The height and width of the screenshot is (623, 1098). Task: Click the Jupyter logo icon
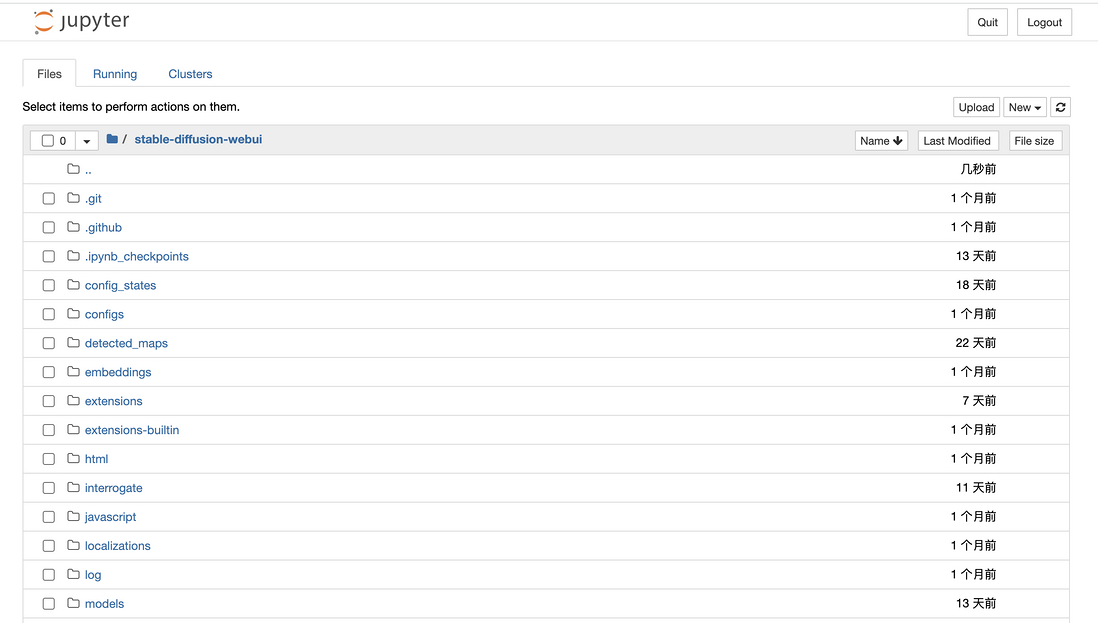coord(43,22)
